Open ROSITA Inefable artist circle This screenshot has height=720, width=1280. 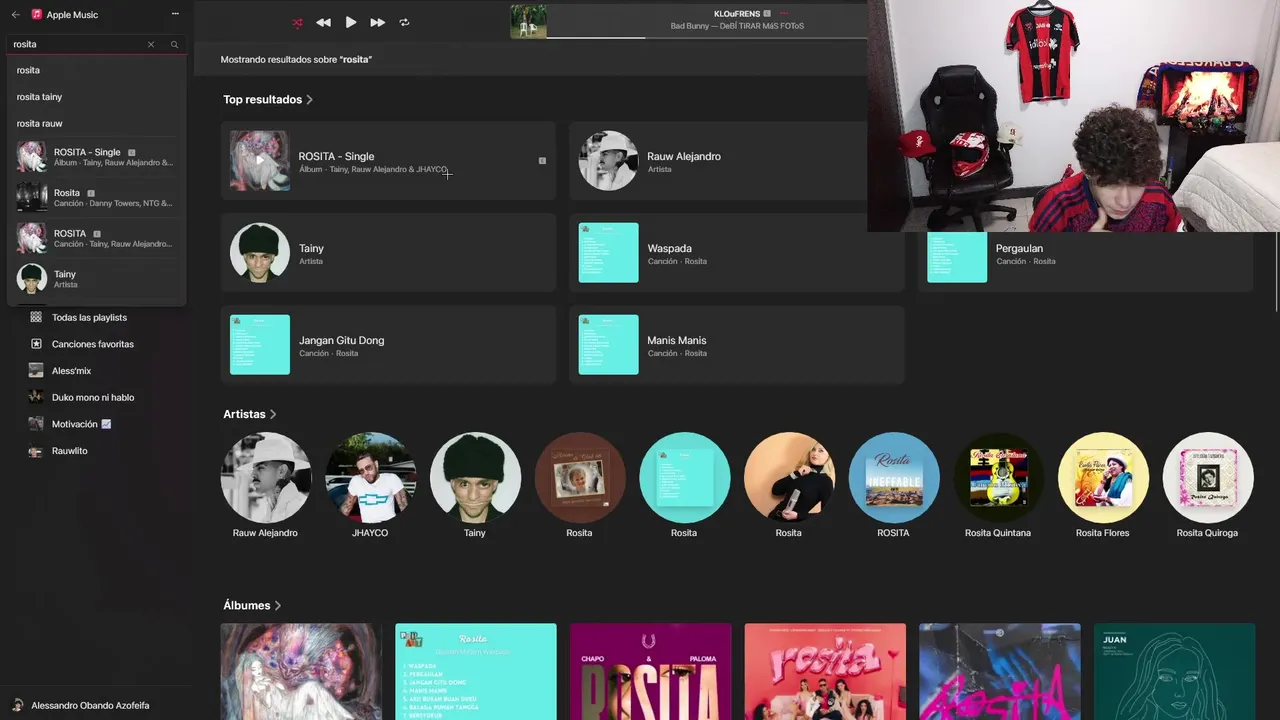(894, 477)
